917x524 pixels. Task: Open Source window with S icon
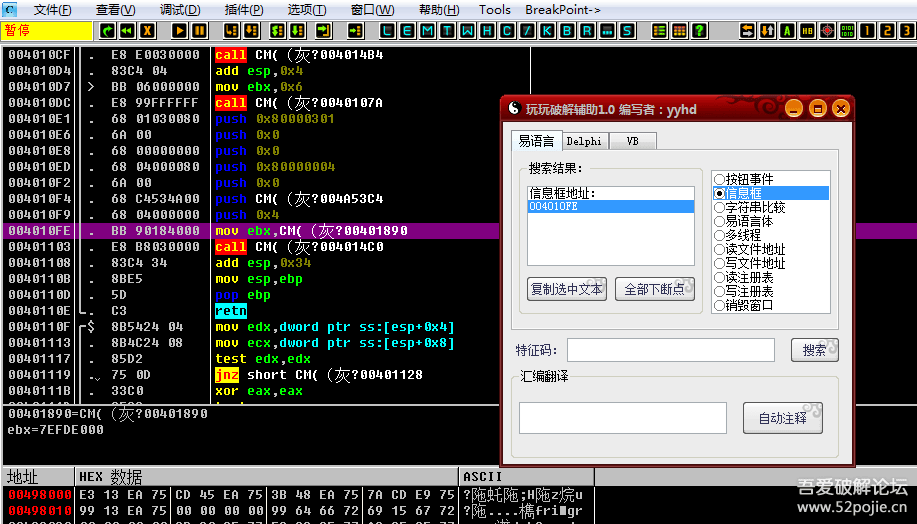pyautogui.click(x=627, y=30)
